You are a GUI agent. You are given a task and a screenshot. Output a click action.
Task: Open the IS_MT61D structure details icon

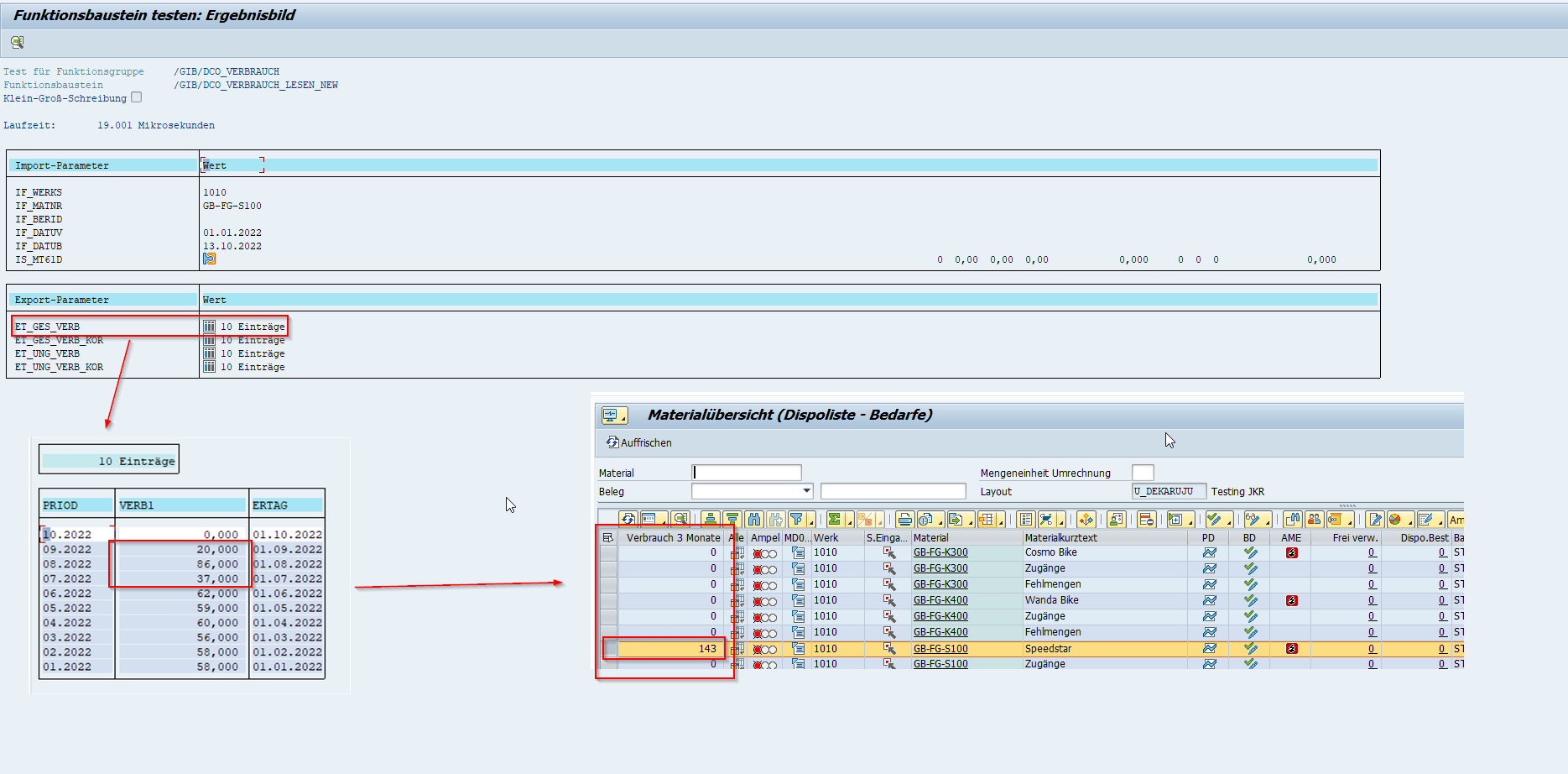[x=209, y=259]
